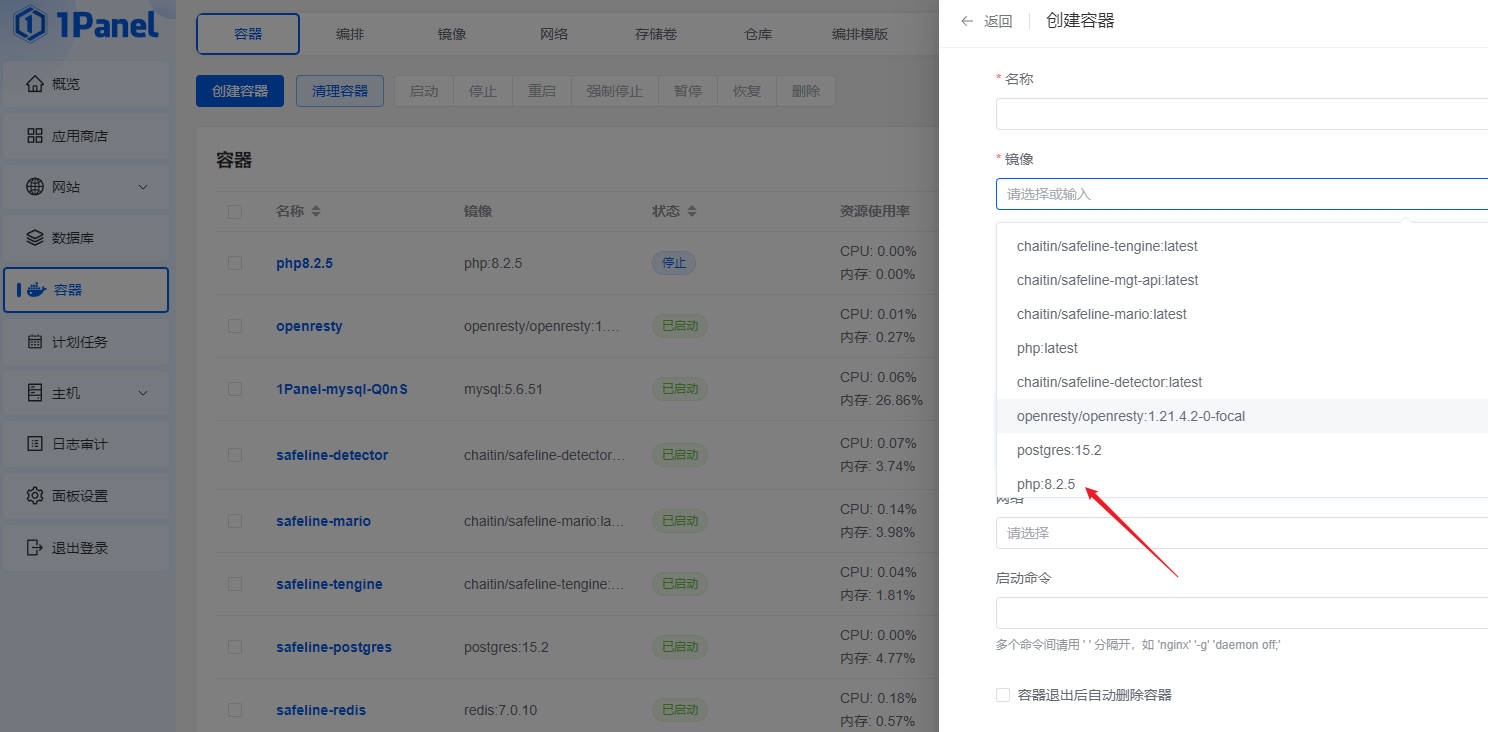Open the 1Panel-mysql-Q0nS container link
This screenshot has width=1488, height=732.
342,389
